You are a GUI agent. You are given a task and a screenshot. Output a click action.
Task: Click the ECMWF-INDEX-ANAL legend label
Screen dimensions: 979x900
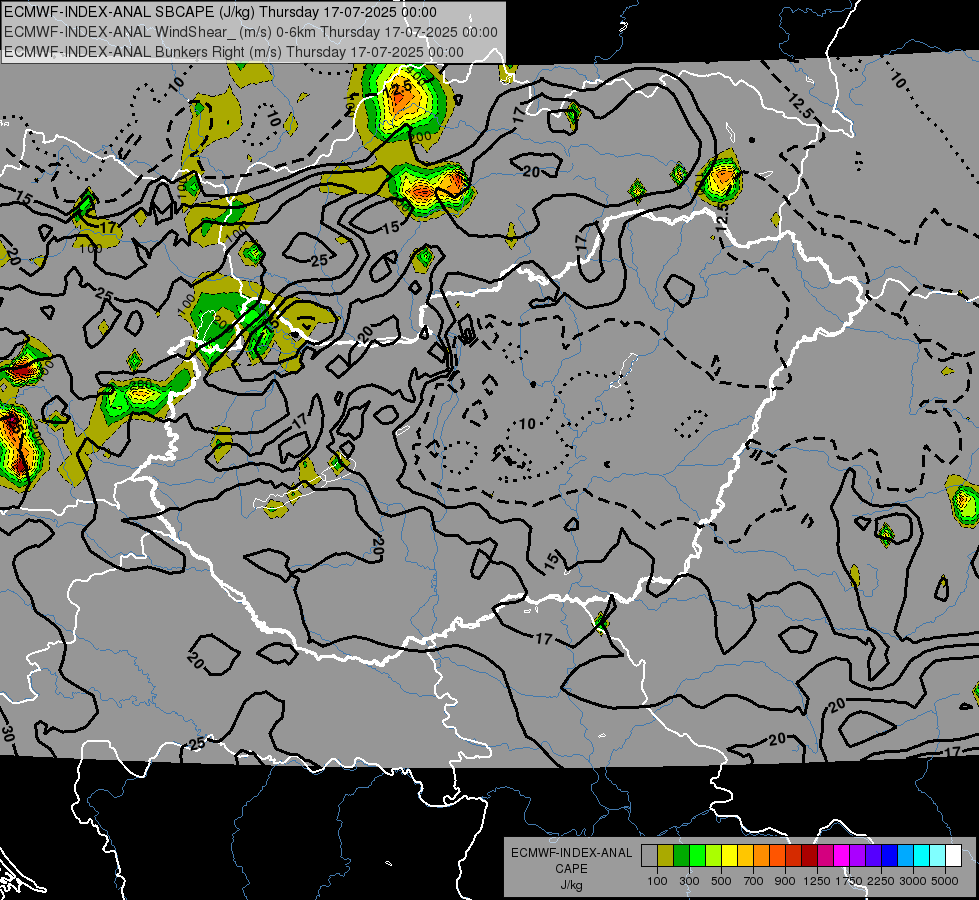point(572,853)
